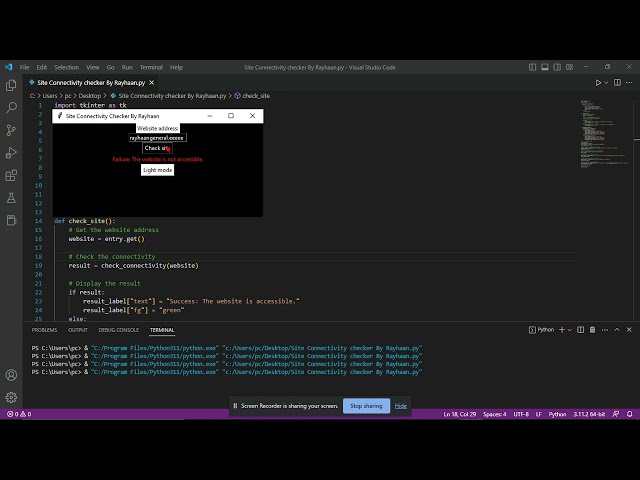Open the Go menu

tap(111, 67)
